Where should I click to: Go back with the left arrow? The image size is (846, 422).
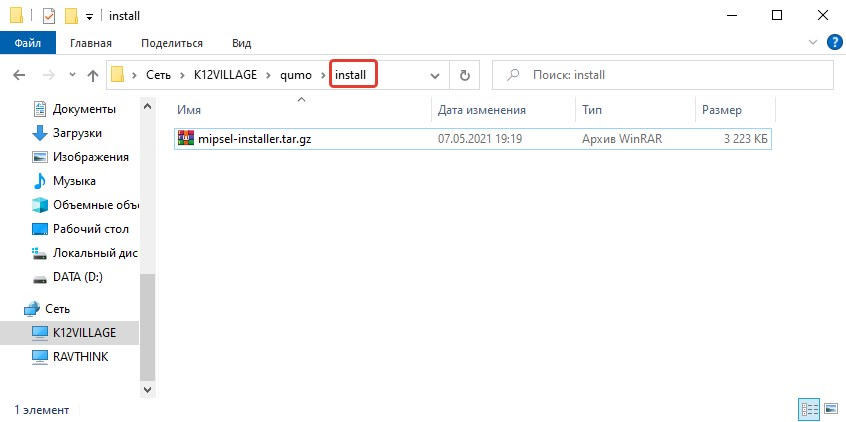coord(19,75)
